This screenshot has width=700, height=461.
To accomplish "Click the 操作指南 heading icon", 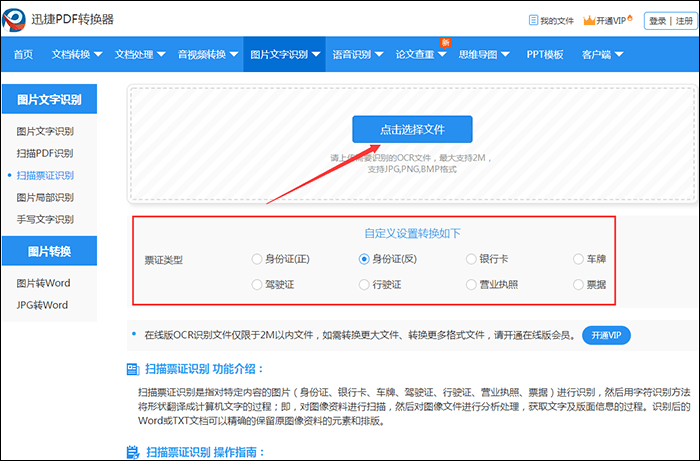I will [133, 452].
